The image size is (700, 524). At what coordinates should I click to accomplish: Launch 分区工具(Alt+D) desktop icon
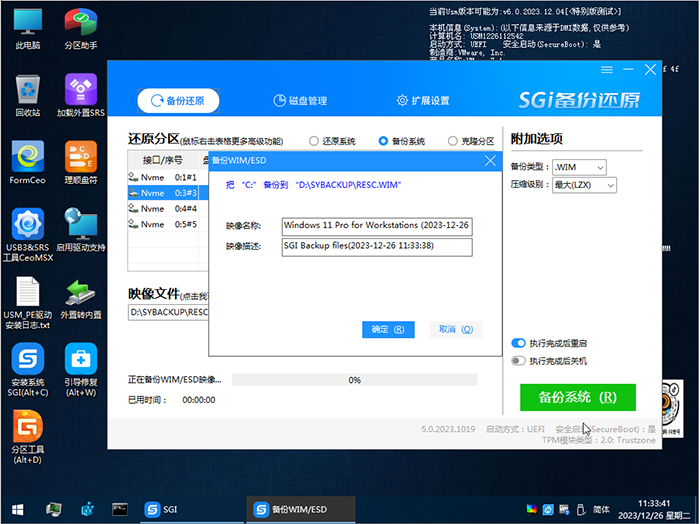click(28, 437)
